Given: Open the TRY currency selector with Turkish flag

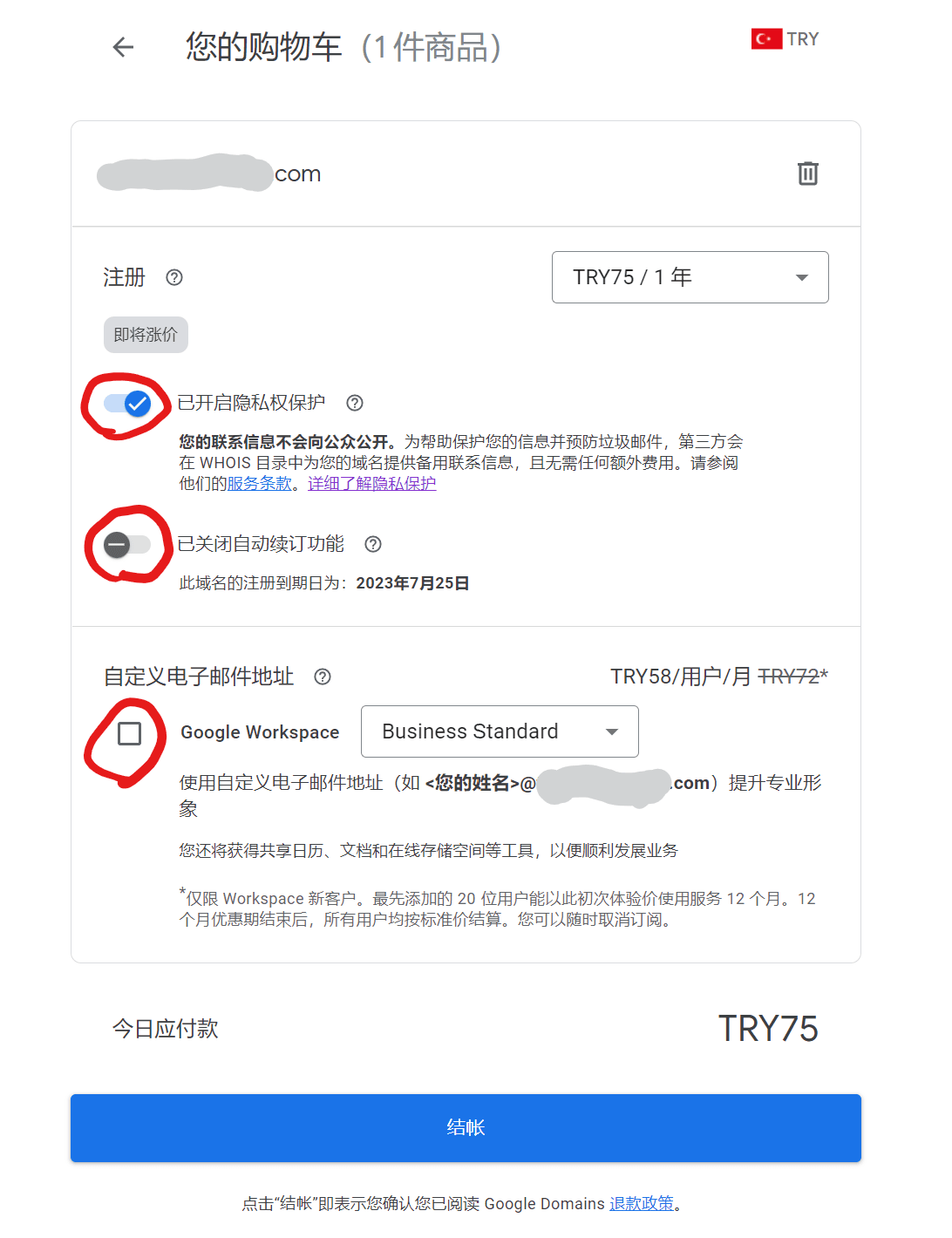Looking at the screenshot, I should click(785, 39).
